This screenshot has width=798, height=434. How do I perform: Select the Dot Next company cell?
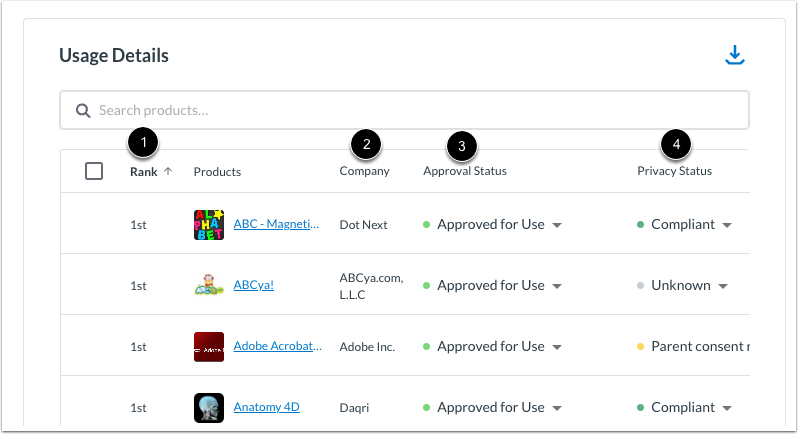(363, 225)
